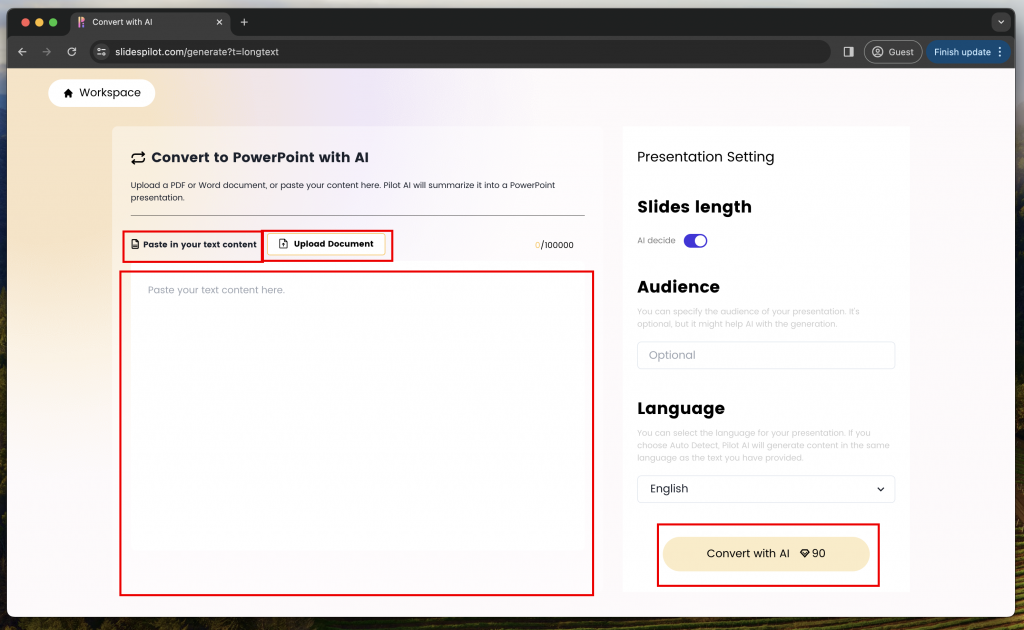Open a new tab with plus icon

tap(244, 22)
